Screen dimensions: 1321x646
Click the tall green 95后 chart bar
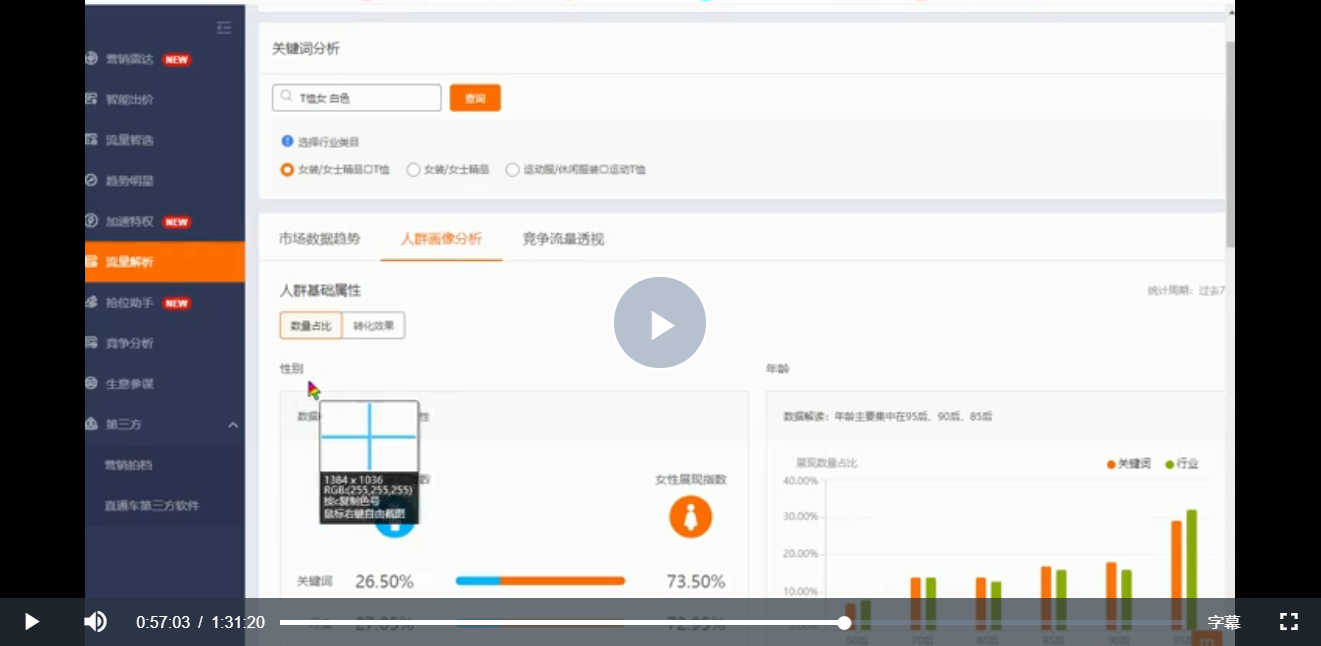coord(1191,569)
